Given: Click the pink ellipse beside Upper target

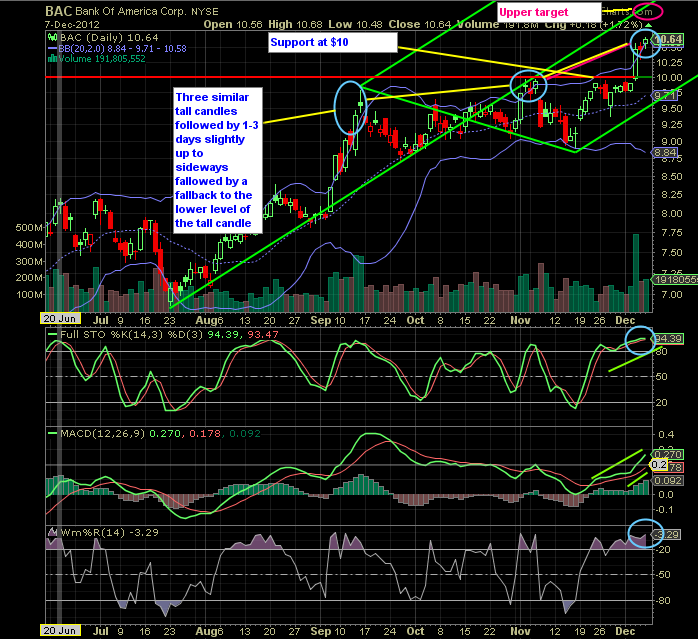Looking at the screenshot, I should point(649,12).
